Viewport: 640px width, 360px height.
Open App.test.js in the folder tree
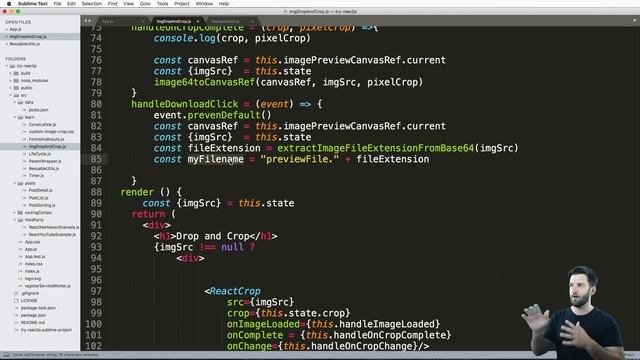pyautogui.click(x=35, y=257)
